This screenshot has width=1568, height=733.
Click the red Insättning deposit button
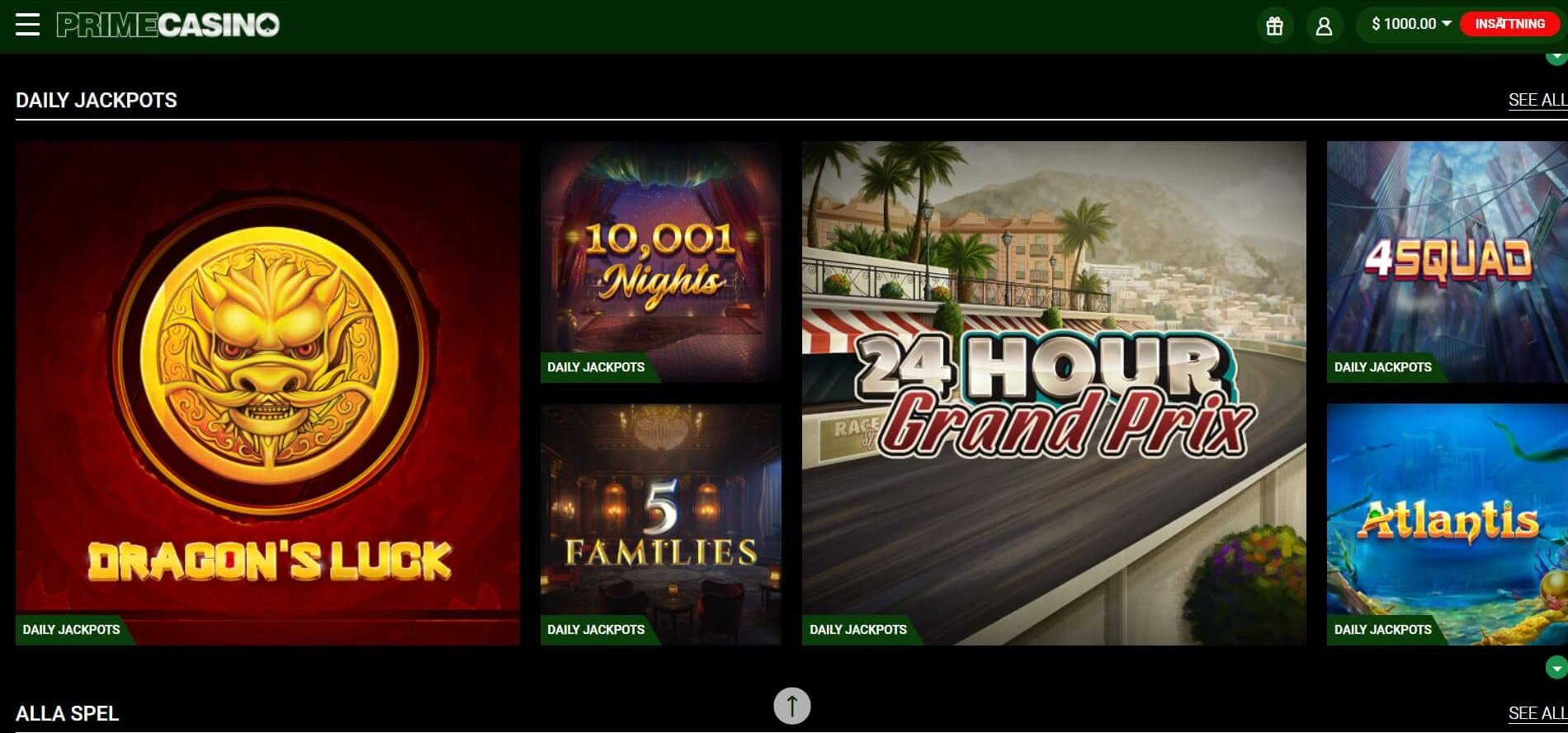click(1509, 24)
